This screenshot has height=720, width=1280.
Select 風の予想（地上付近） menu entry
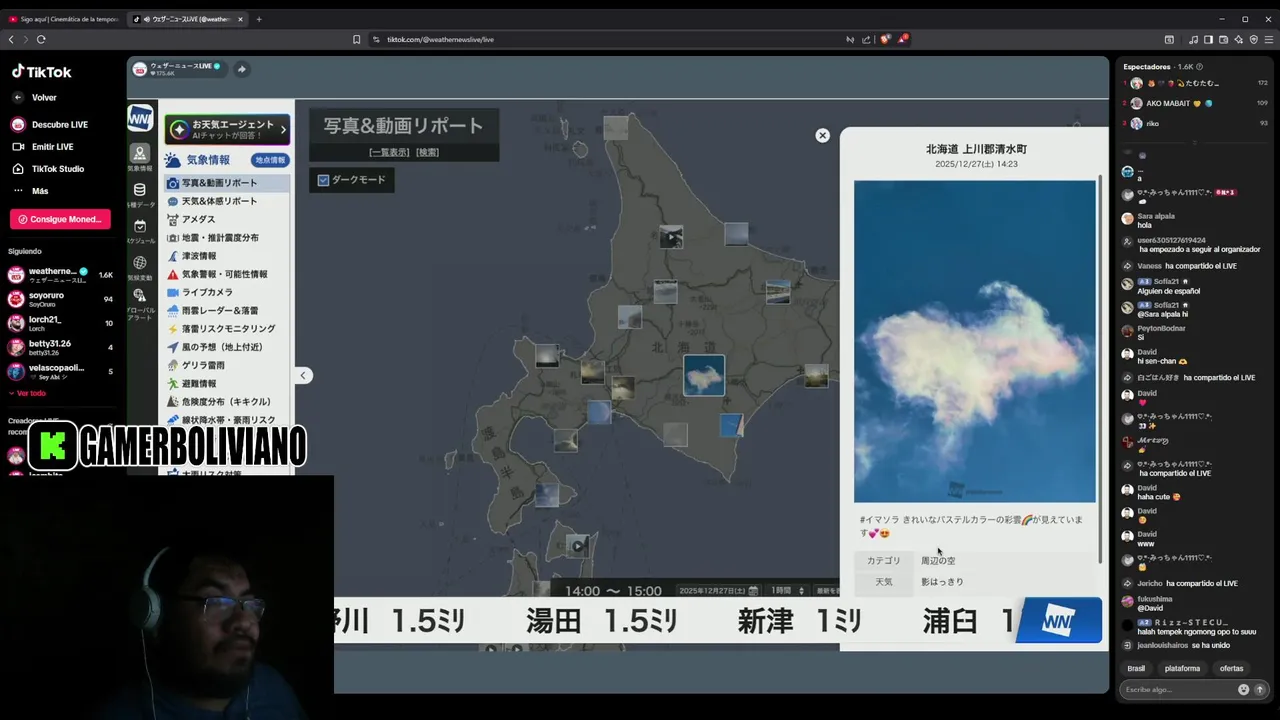pos(227,347)
